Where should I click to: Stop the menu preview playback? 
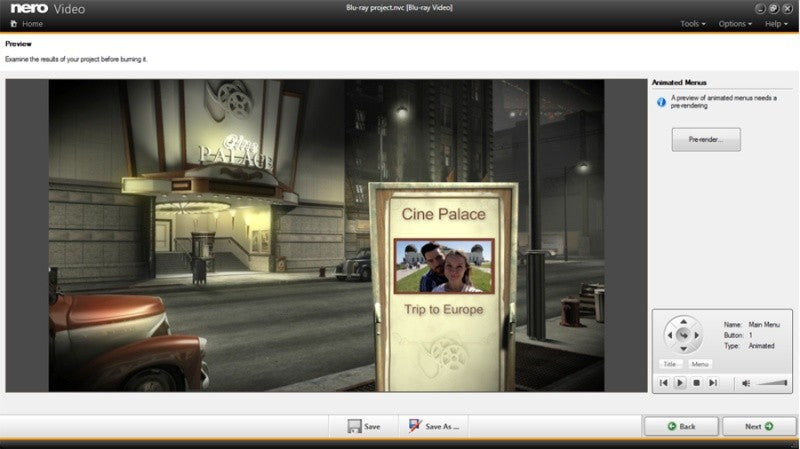[x=696, y=383]
